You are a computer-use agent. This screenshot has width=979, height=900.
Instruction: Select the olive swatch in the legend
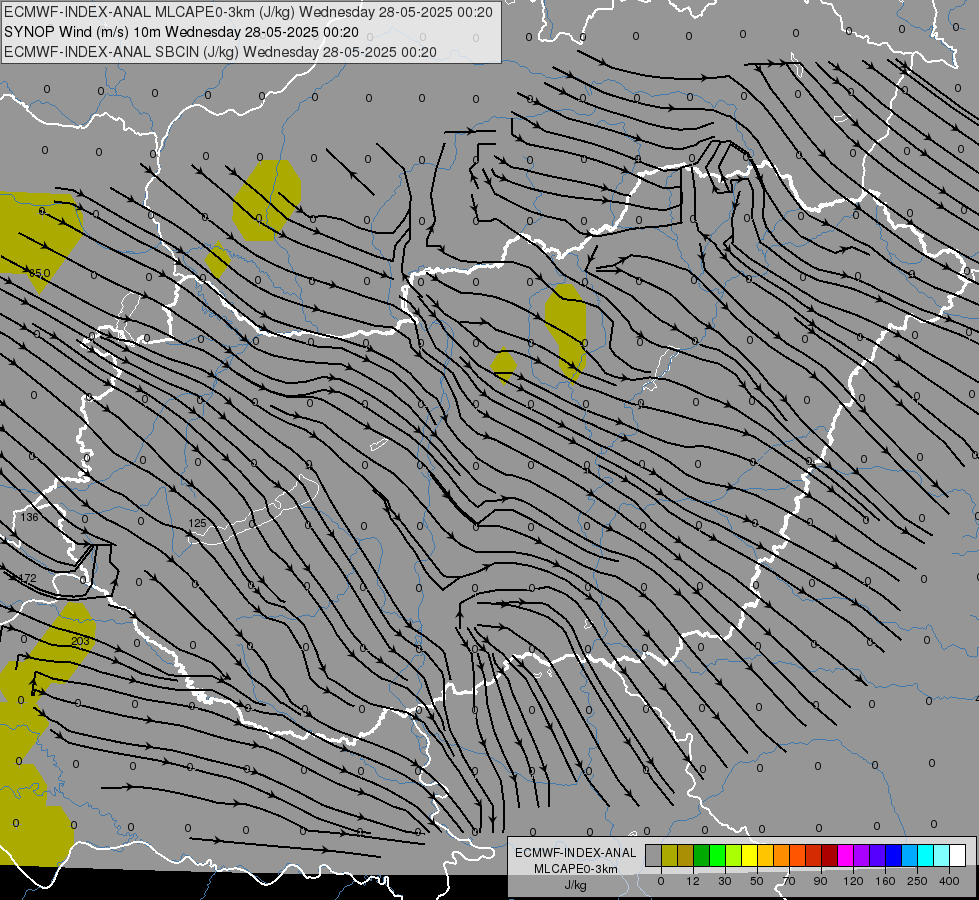669,855
